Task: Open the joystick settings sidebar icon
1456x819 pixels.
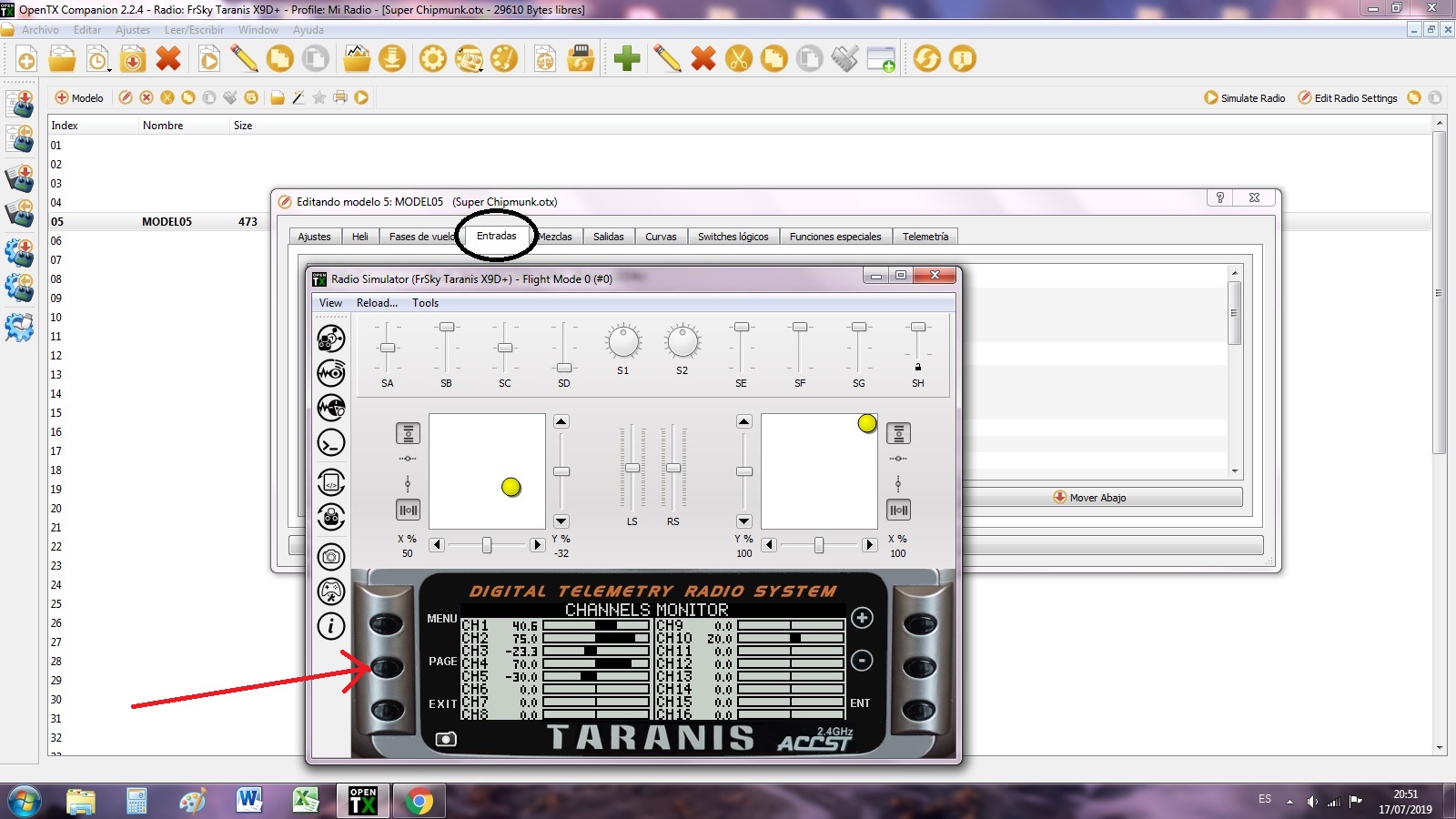Action: click(x=331, y=591)
